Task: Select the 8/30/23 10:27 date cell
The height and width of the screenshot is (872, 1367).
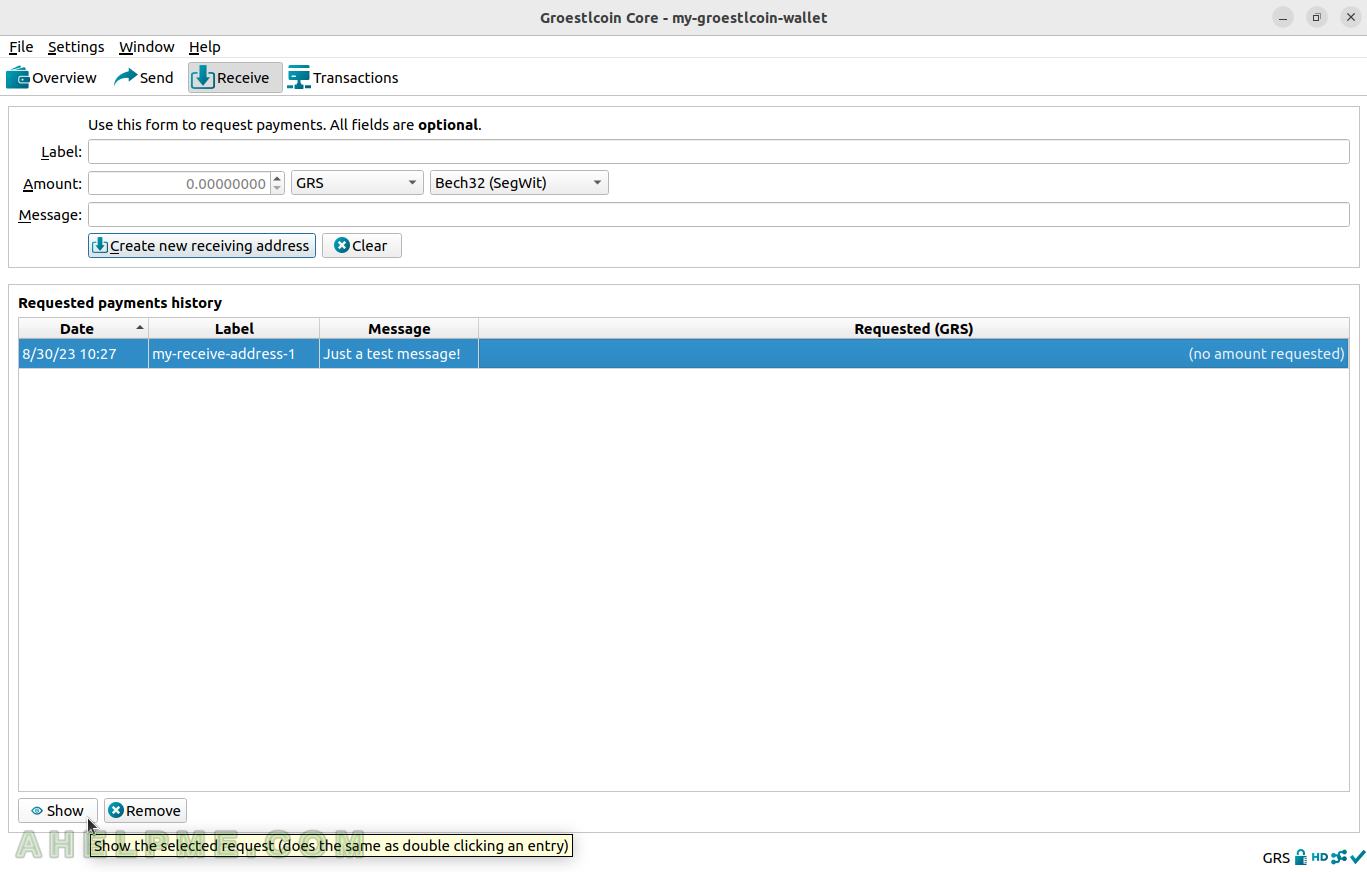Action: coord(83,354)
